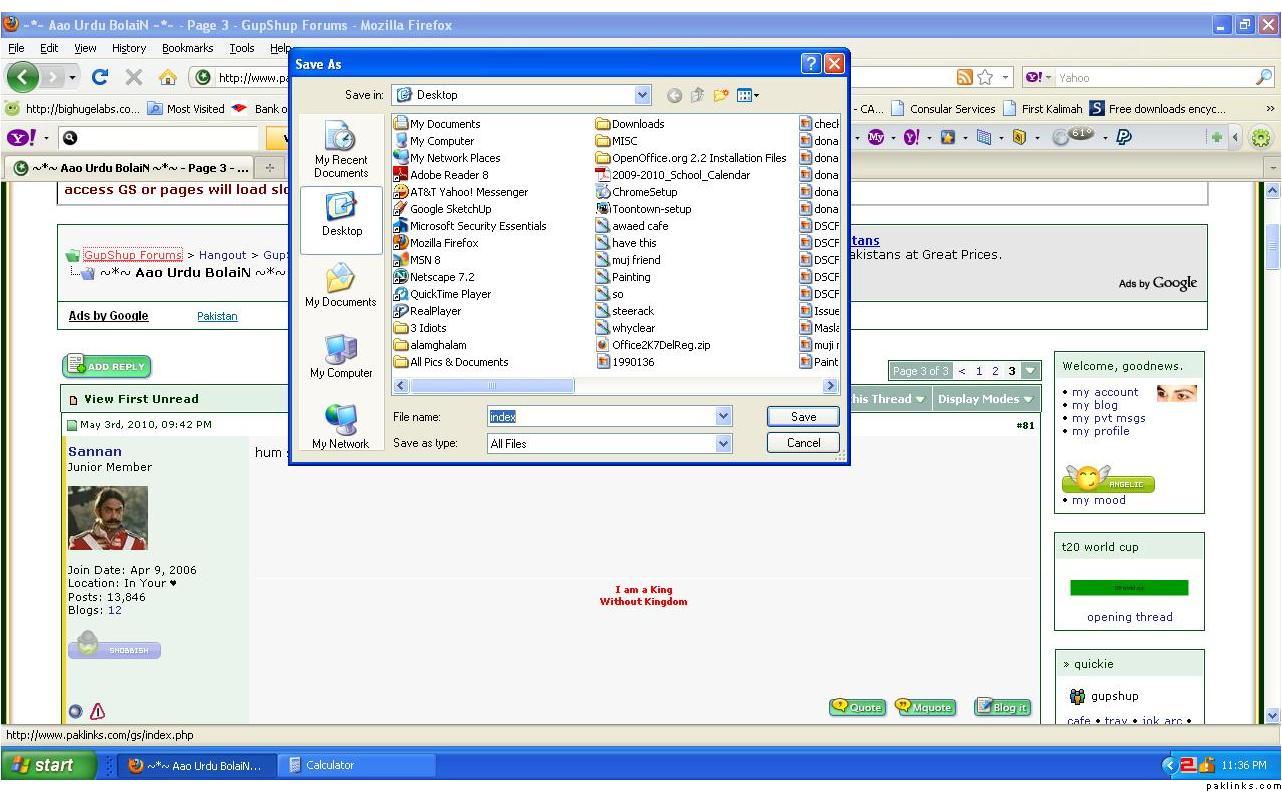Open the green gear toolbar settings
Image resolution: width=1282 pixels, height=792 pixels.
(1261, 138)
